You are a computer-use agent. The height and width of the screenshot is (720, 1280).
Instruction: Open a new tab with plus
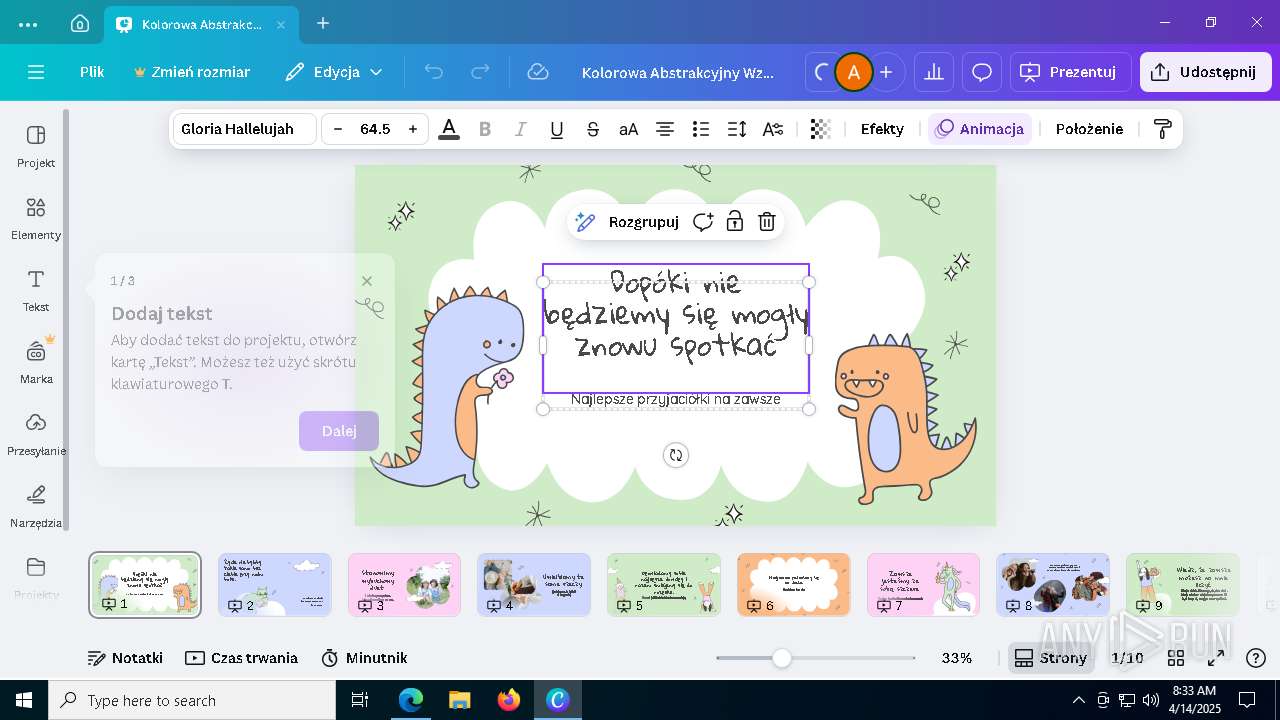tap(322, 23)
